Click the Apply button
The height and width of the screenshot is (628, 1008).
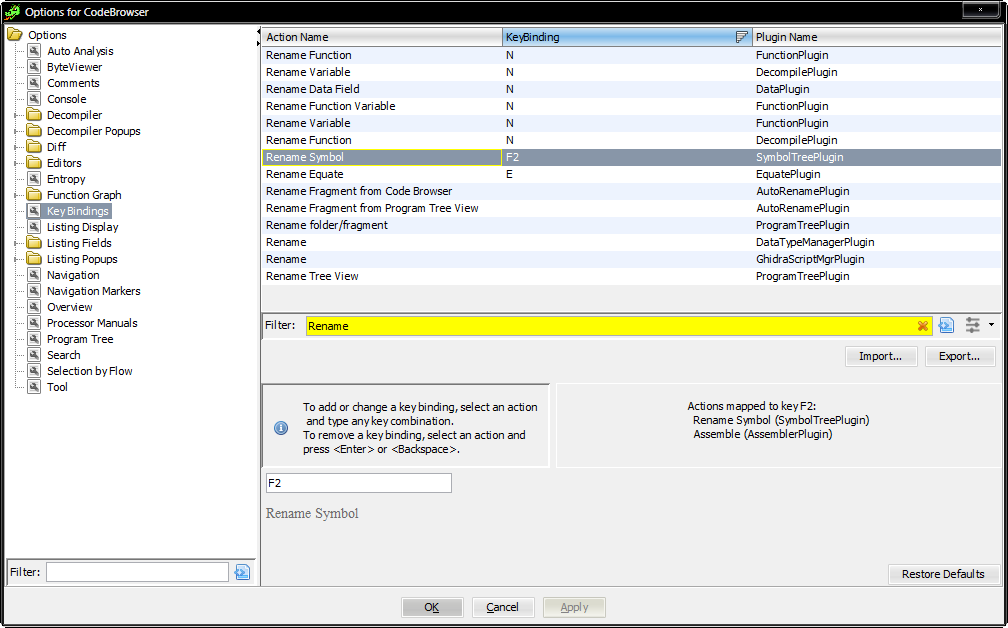pos(574,607)
